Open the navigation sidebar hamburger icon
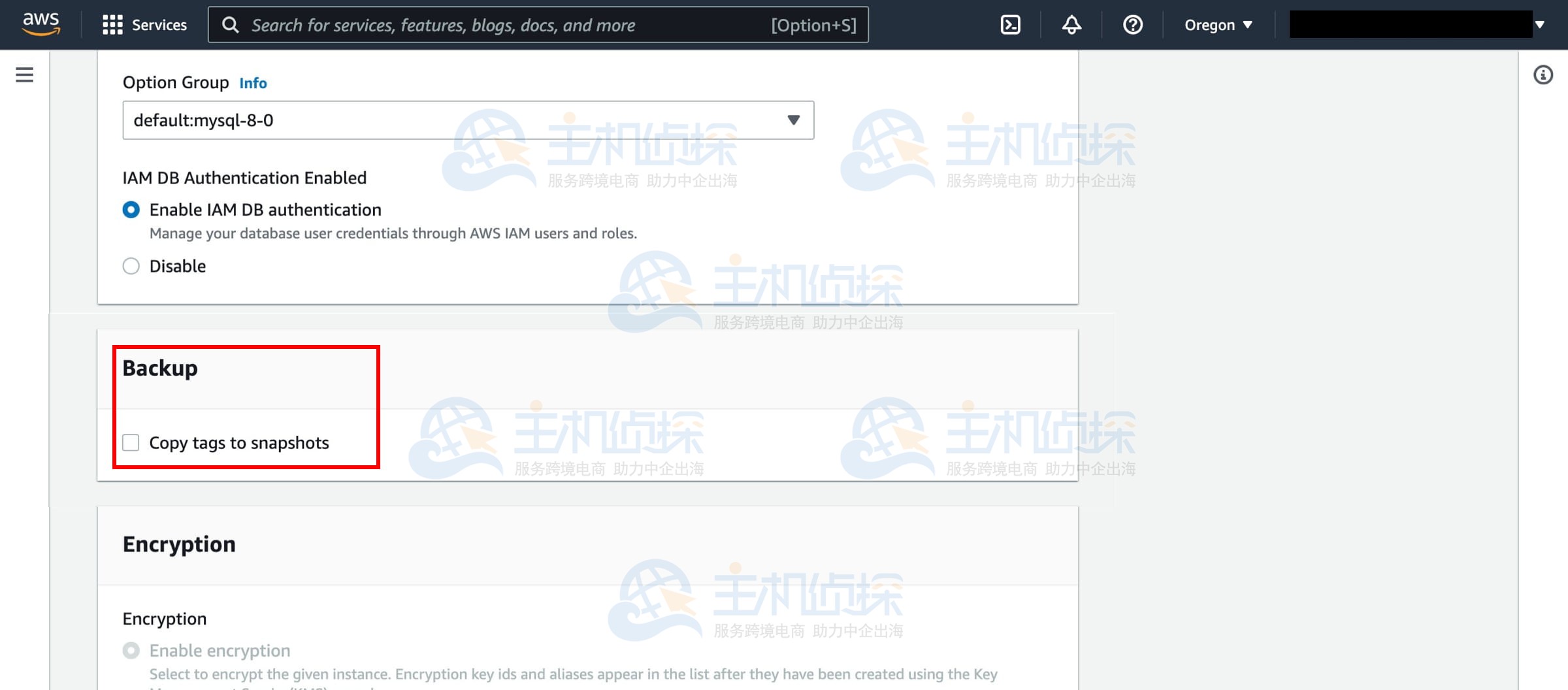Viewport: 1568px width, 690px height. (x=24, y=74)
